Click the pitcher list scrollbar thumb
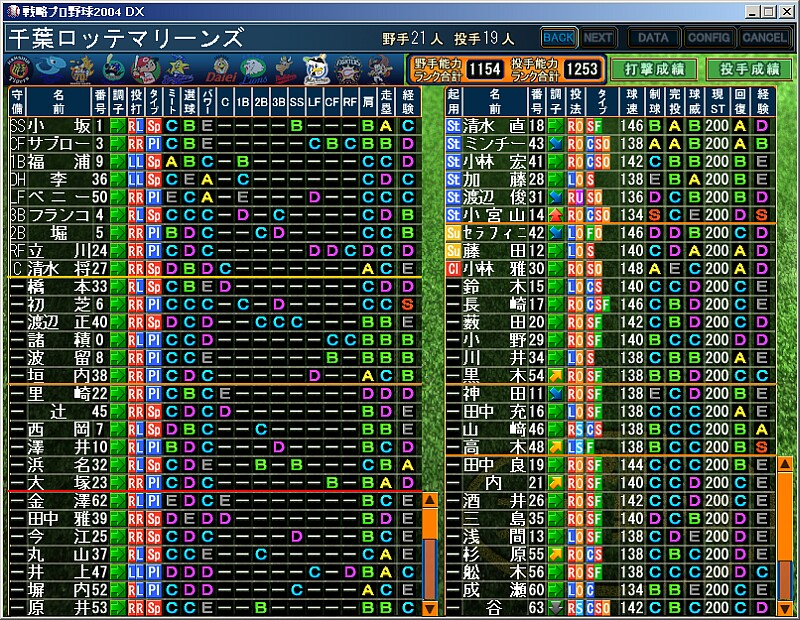This screenshot has height=620, width=800. point(785,516)
